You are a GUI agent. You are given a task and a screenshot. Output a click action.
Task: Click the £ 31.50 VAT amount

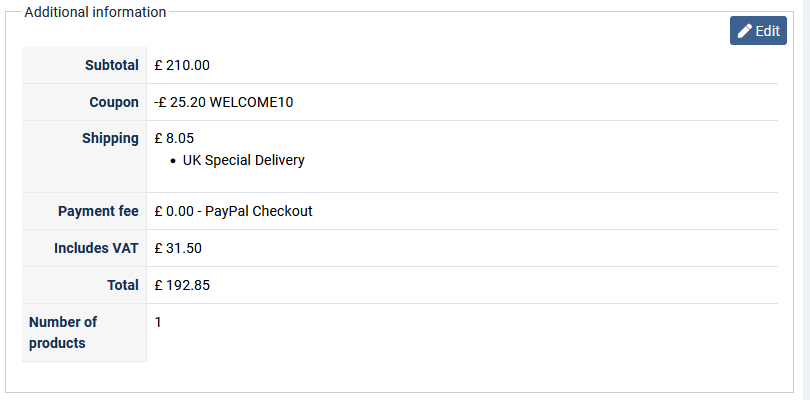(x=178, y=248)
